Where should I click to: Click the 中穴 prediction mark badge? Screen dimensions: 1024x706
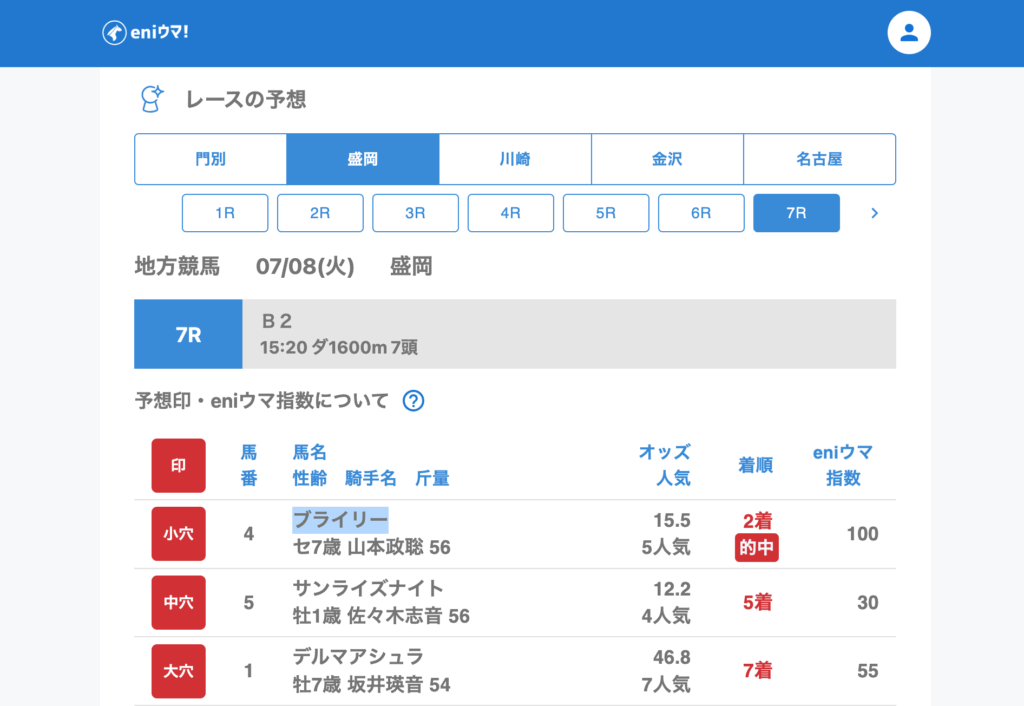coord(178,602)
